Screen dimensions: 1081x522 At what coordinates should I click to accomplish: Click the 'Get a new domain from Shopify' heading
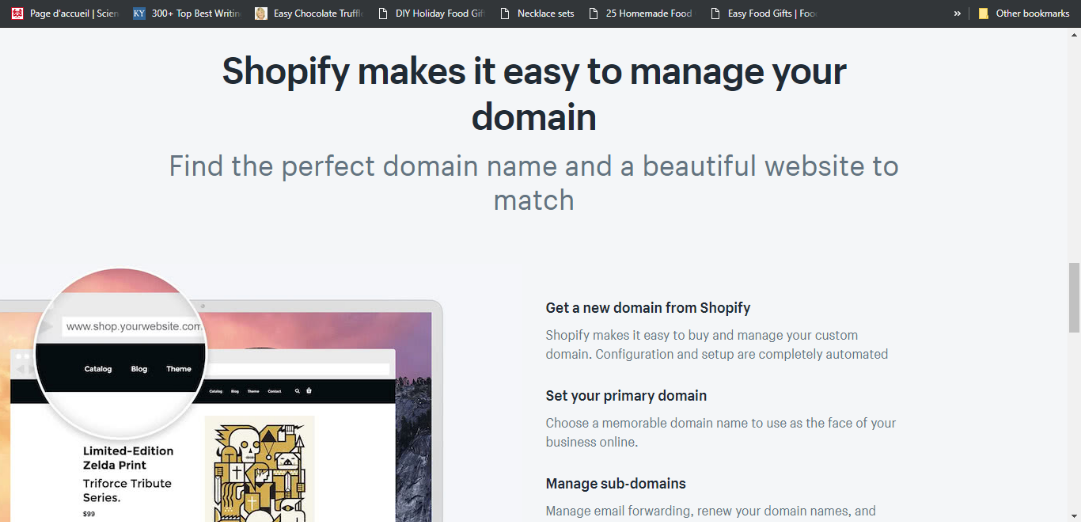[x=648, y=308]
